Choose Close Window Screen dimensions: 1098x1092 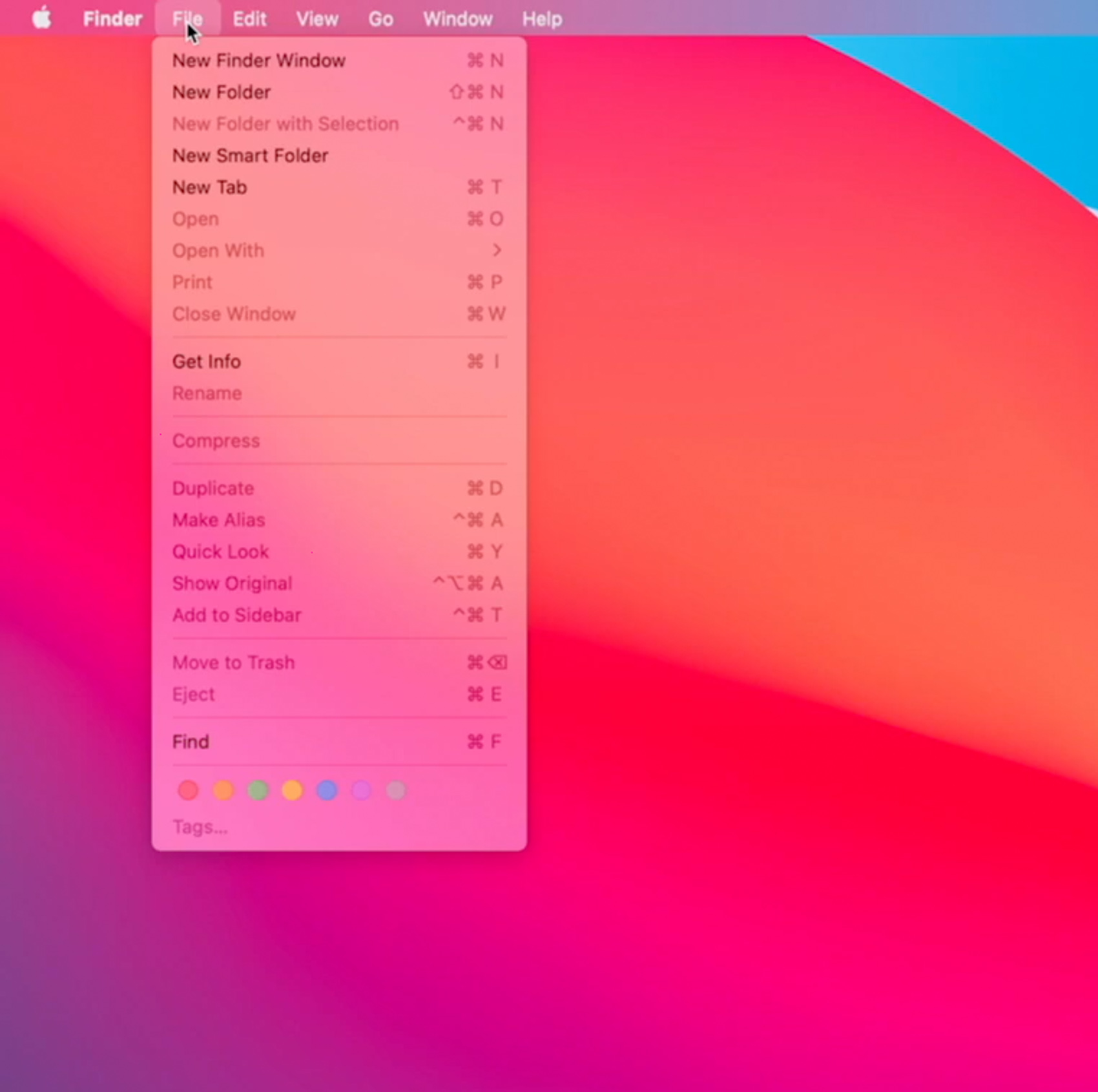tap(339, 313)
